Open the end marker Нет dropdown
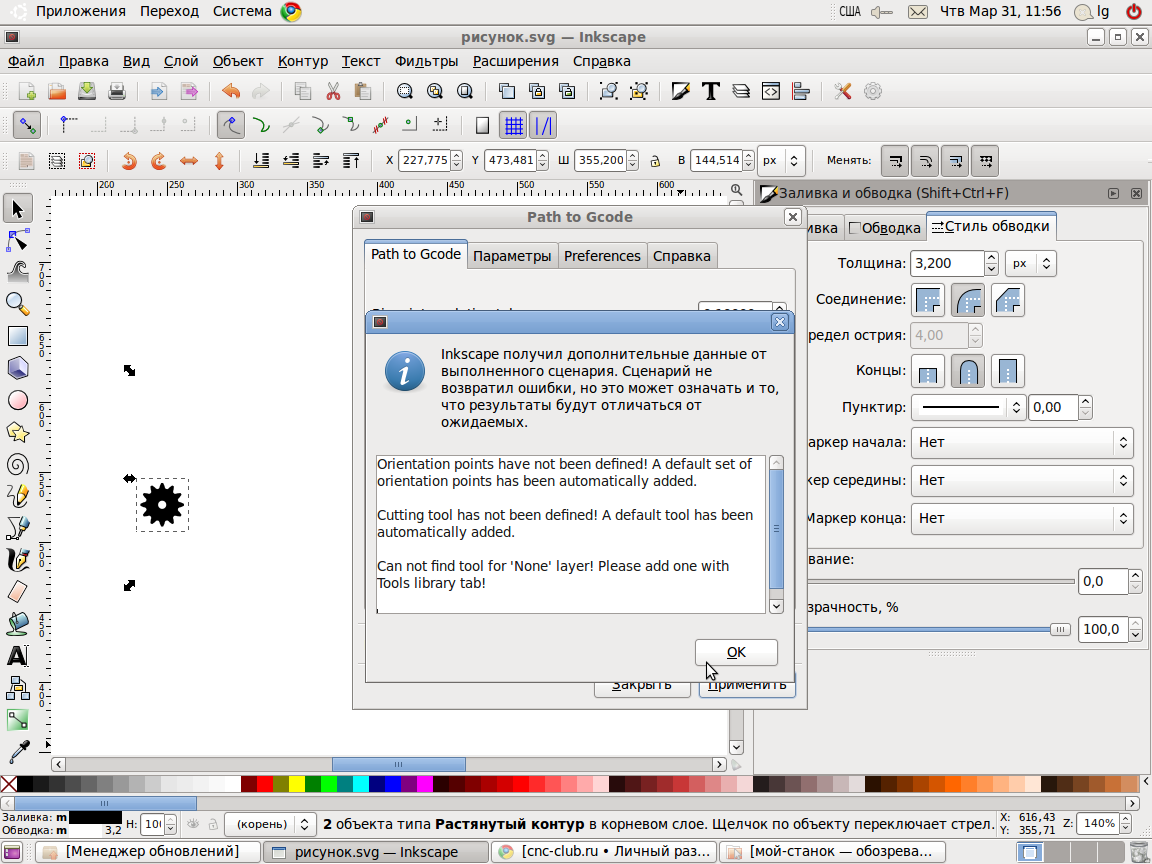Viewport: 1152px width, 864px height. click(x=1022, y=519)
